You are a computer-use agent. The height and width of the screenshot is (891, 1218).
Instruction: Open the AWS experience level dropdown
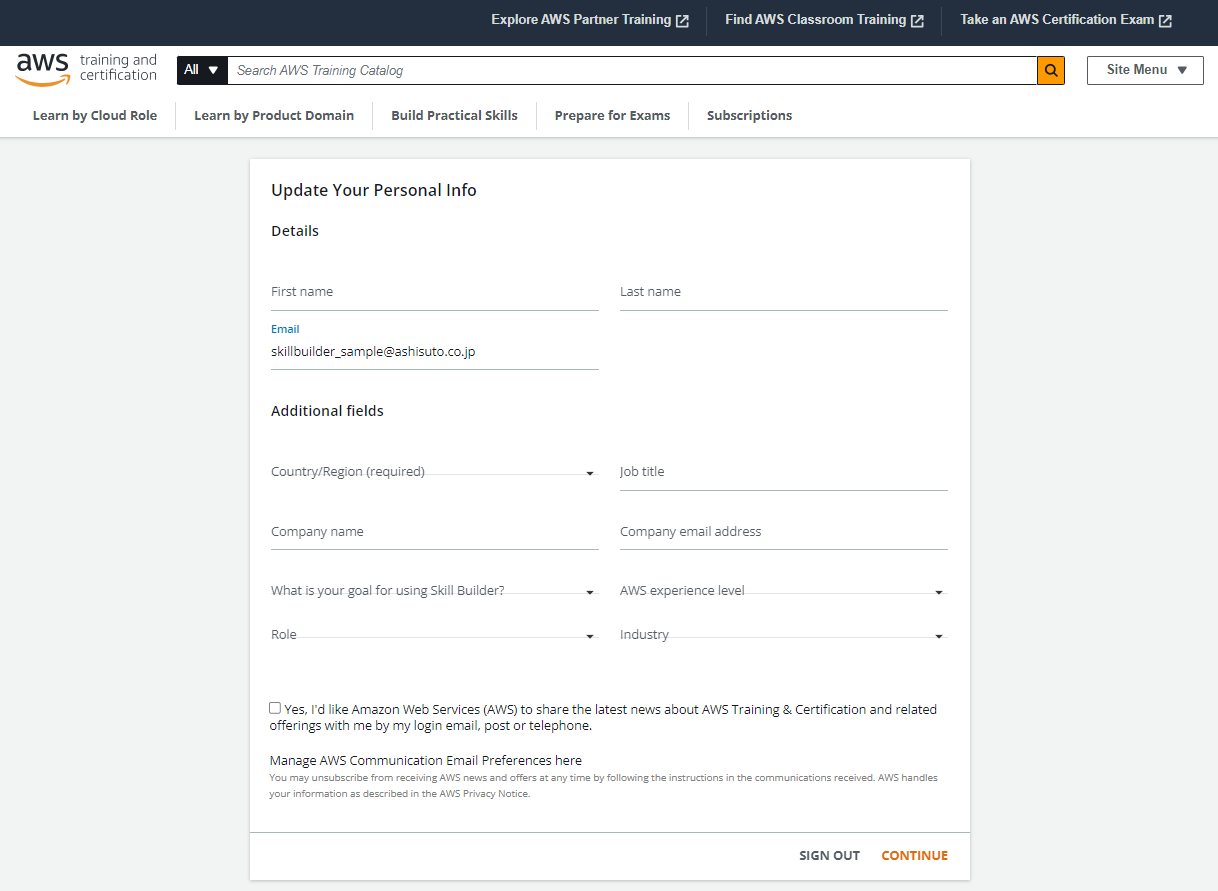click(x=782, y=591)
